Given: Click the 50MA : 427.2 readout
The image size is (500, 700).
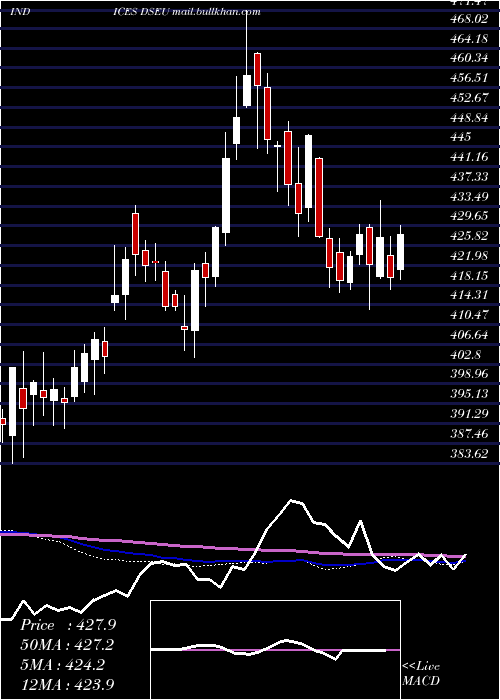Looking at the screenshot, I should click(67, 645).
